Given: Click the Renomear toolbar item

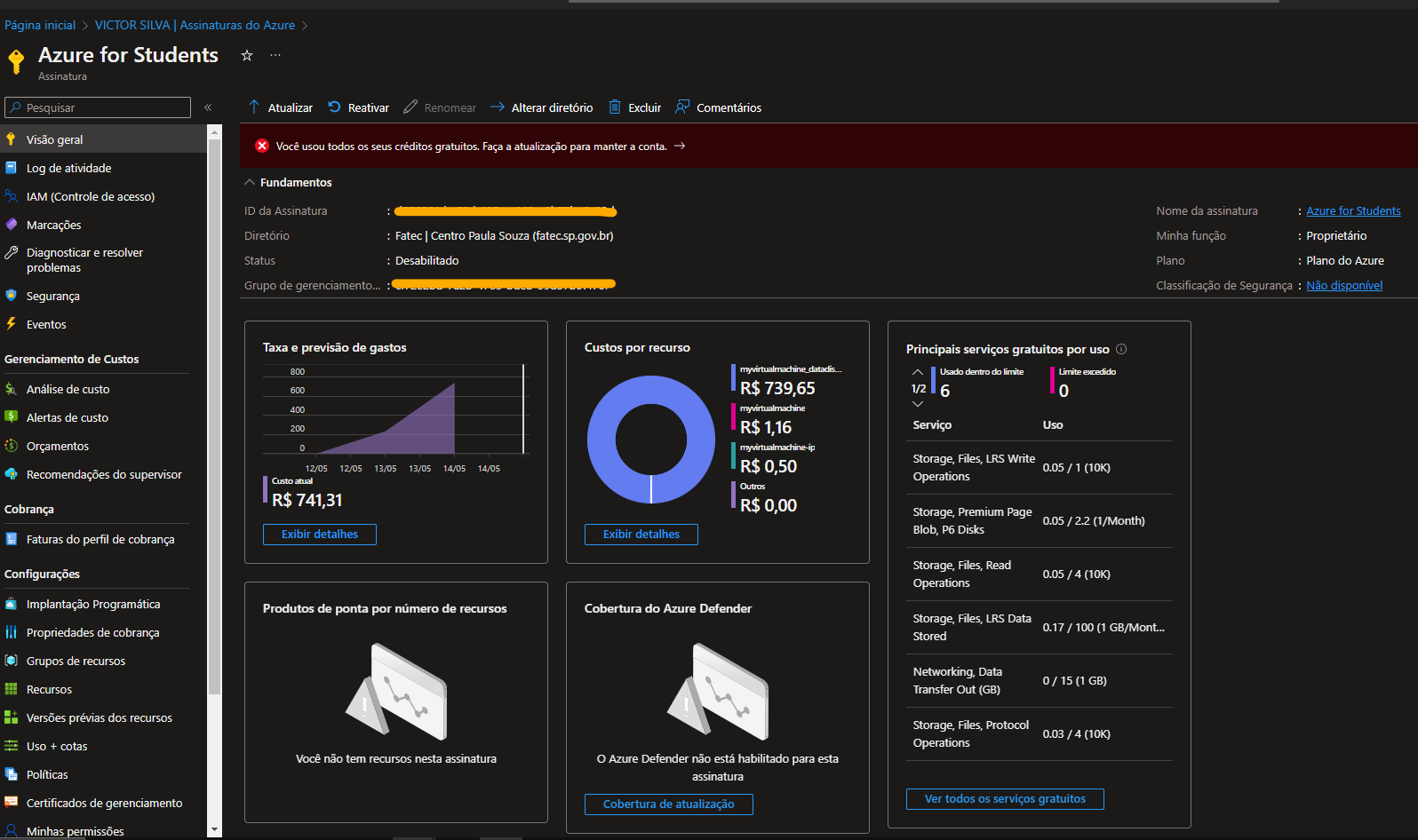Looking at the screenshot, I should click(x=440, y=107).
